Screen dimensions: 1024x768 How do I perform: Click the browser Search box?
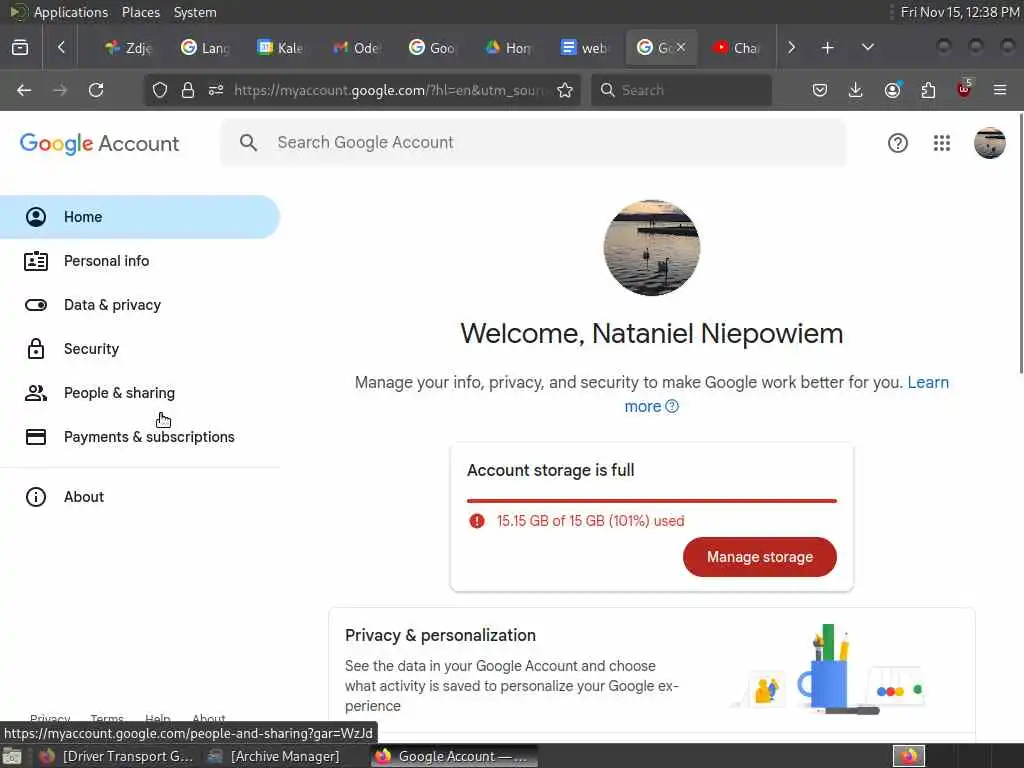(681, 90)
